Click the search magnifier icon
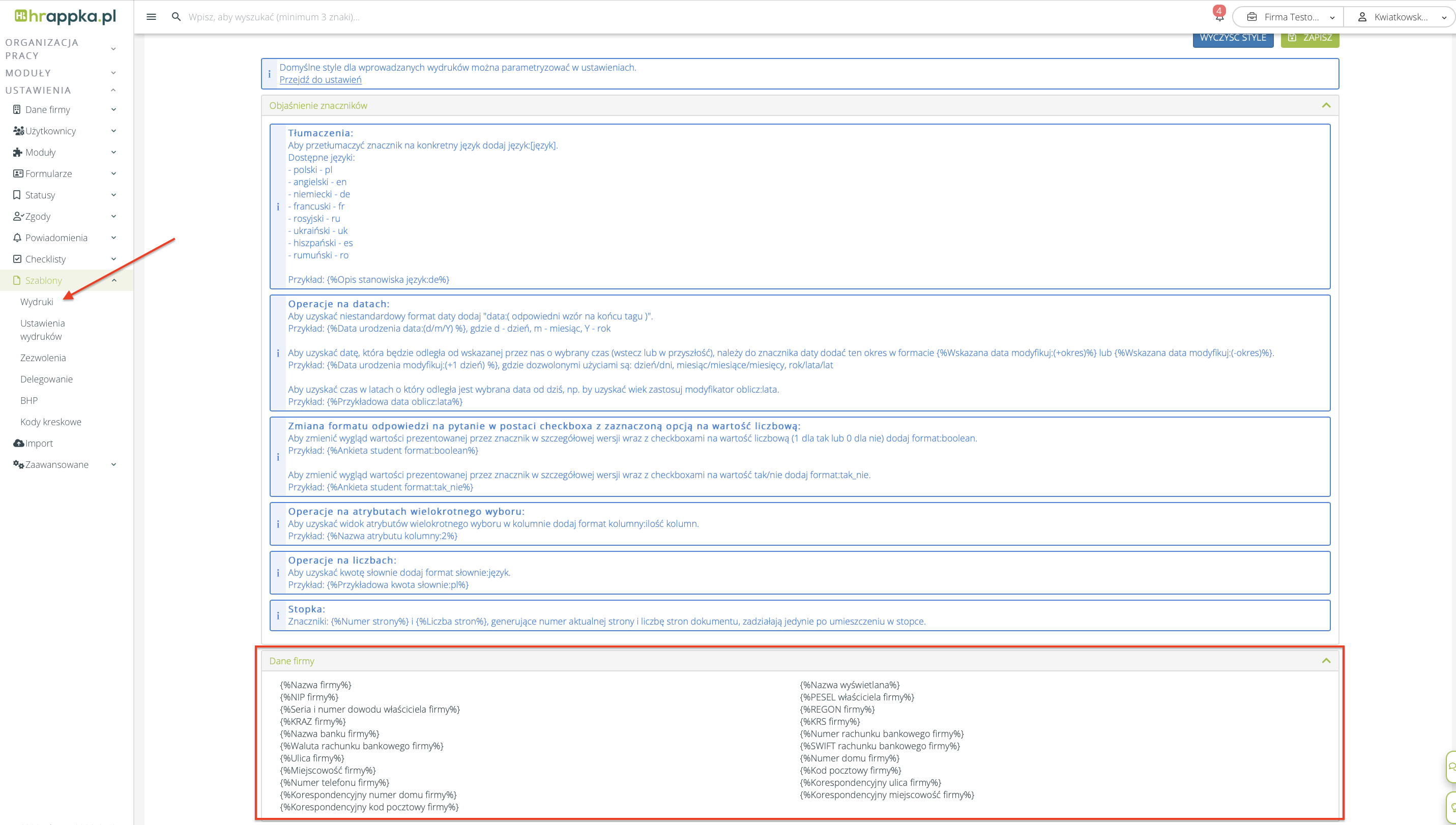 [176, 17]
